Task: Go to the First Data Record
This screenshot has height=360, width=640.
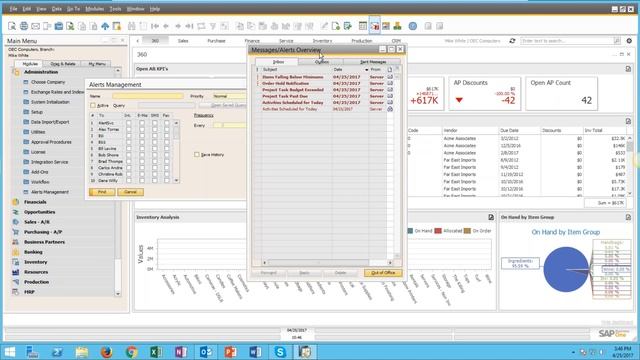Action: [x=155, y=26]
